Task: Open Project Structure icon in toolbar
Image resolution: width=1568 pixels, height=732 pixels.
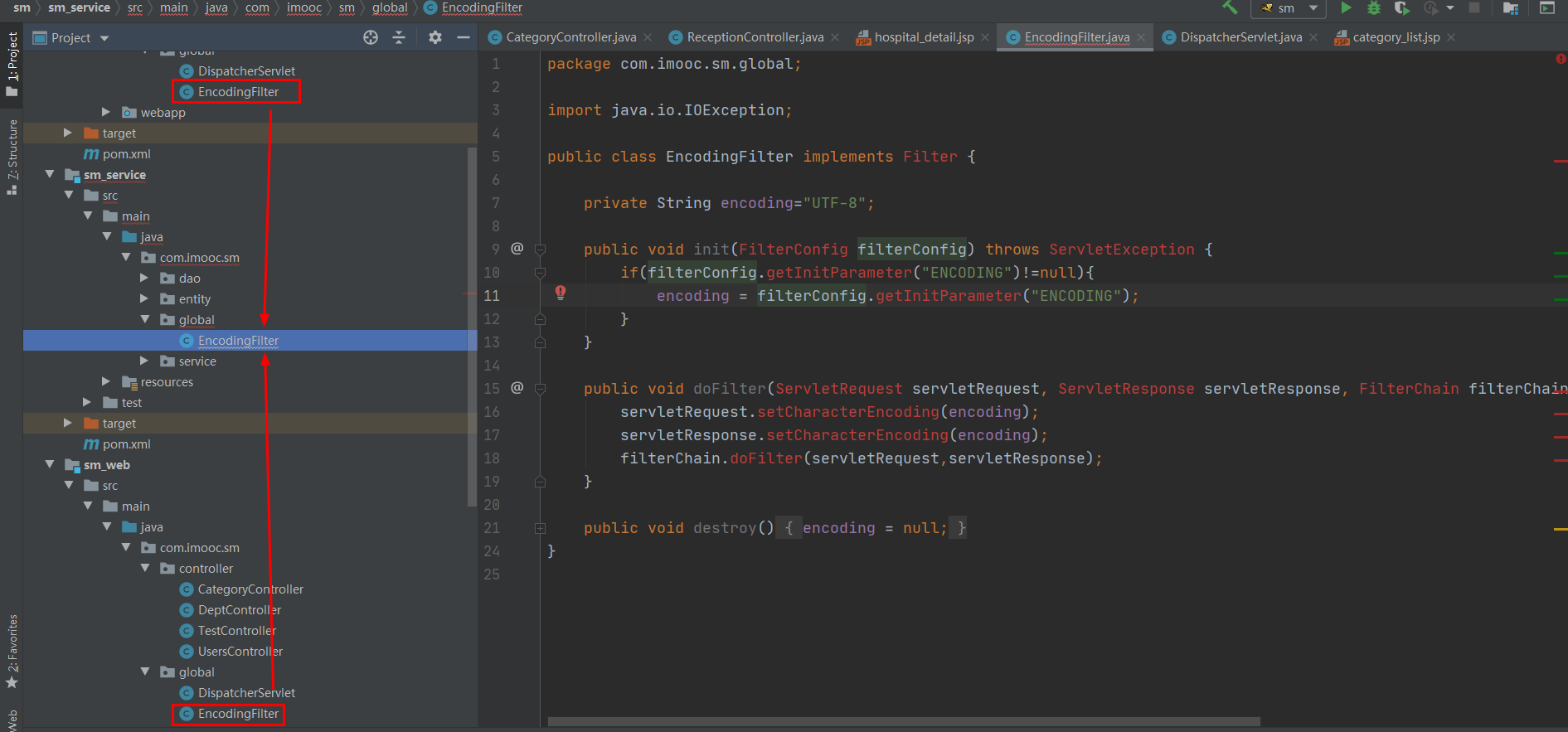Action: [x=1511, y=7]
